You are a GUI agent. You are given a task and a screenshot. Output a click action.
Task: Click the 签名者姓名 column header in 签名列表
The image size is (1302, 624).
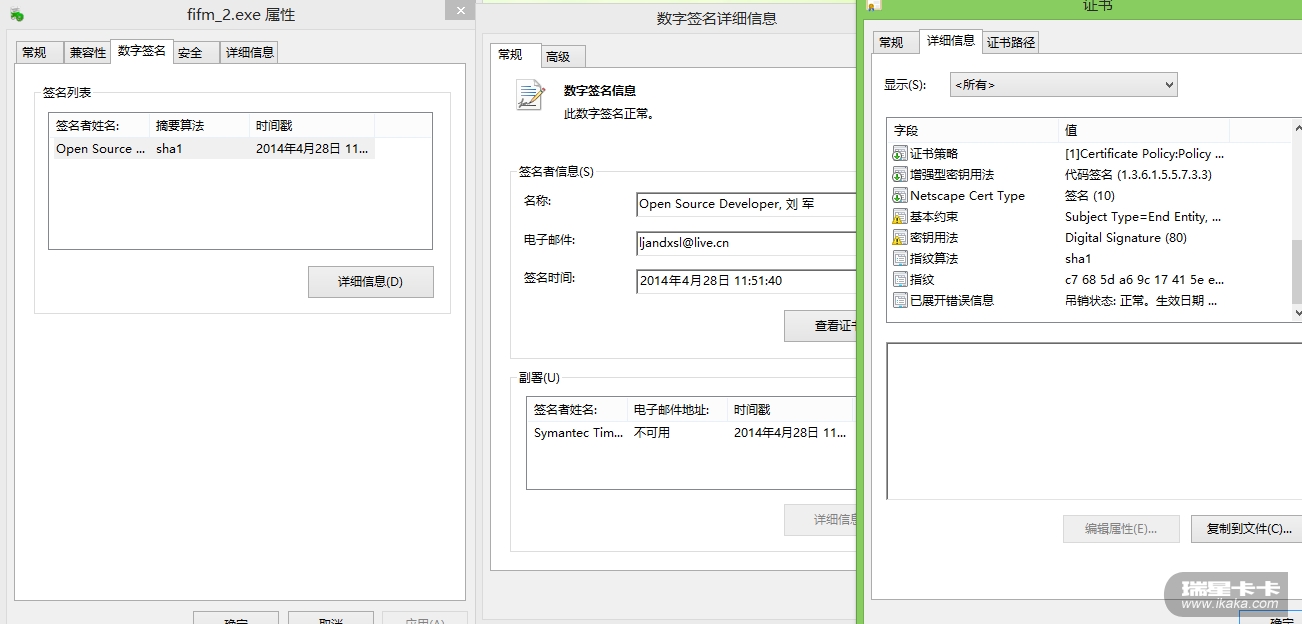[99, 125]
